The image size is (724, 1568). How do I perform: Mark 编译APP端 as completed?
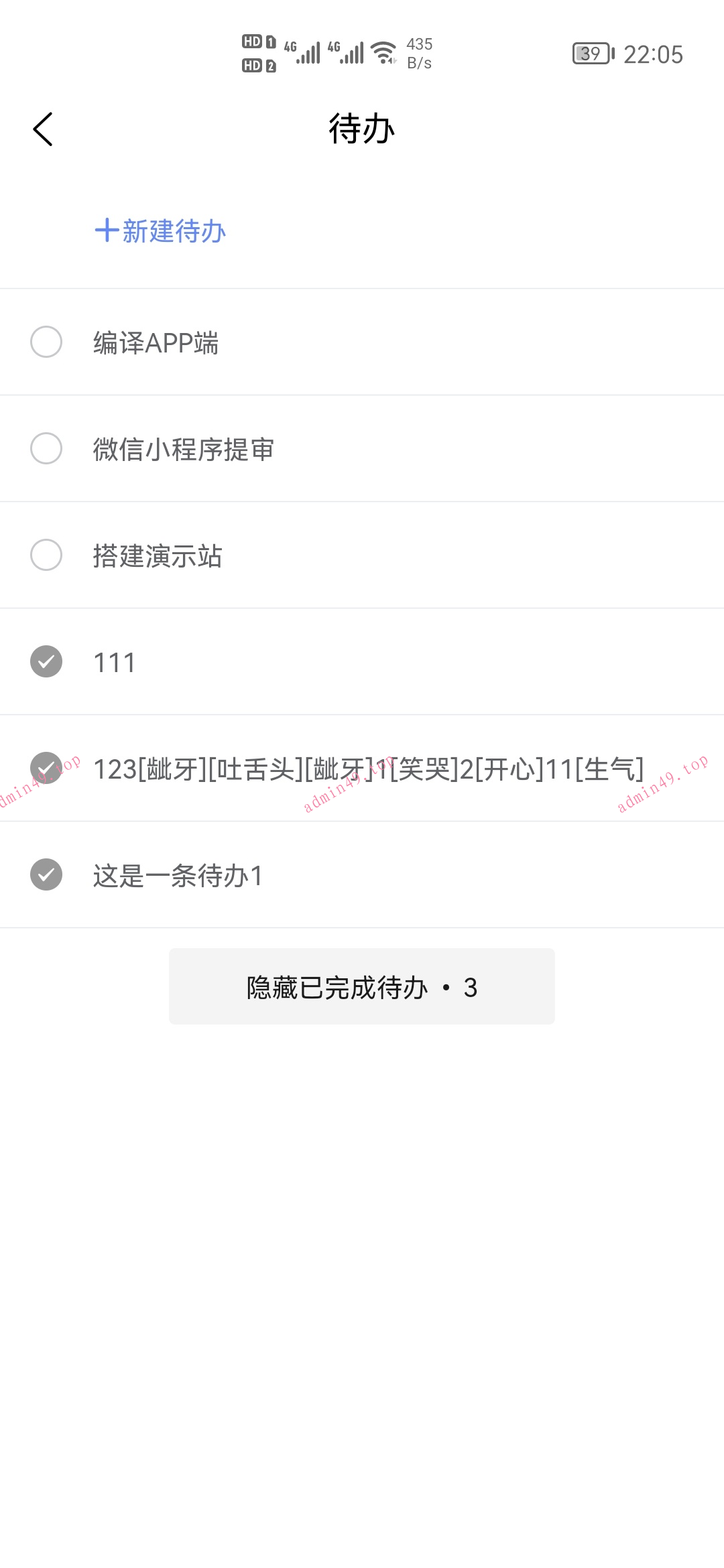pos(46,342)
